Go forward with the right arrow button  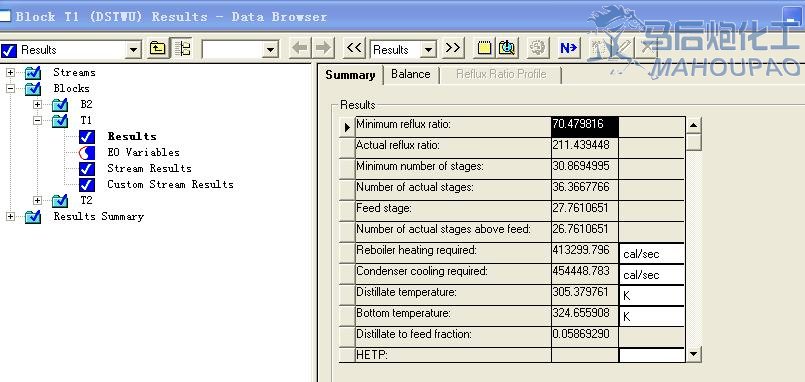[x=323, y=48]
